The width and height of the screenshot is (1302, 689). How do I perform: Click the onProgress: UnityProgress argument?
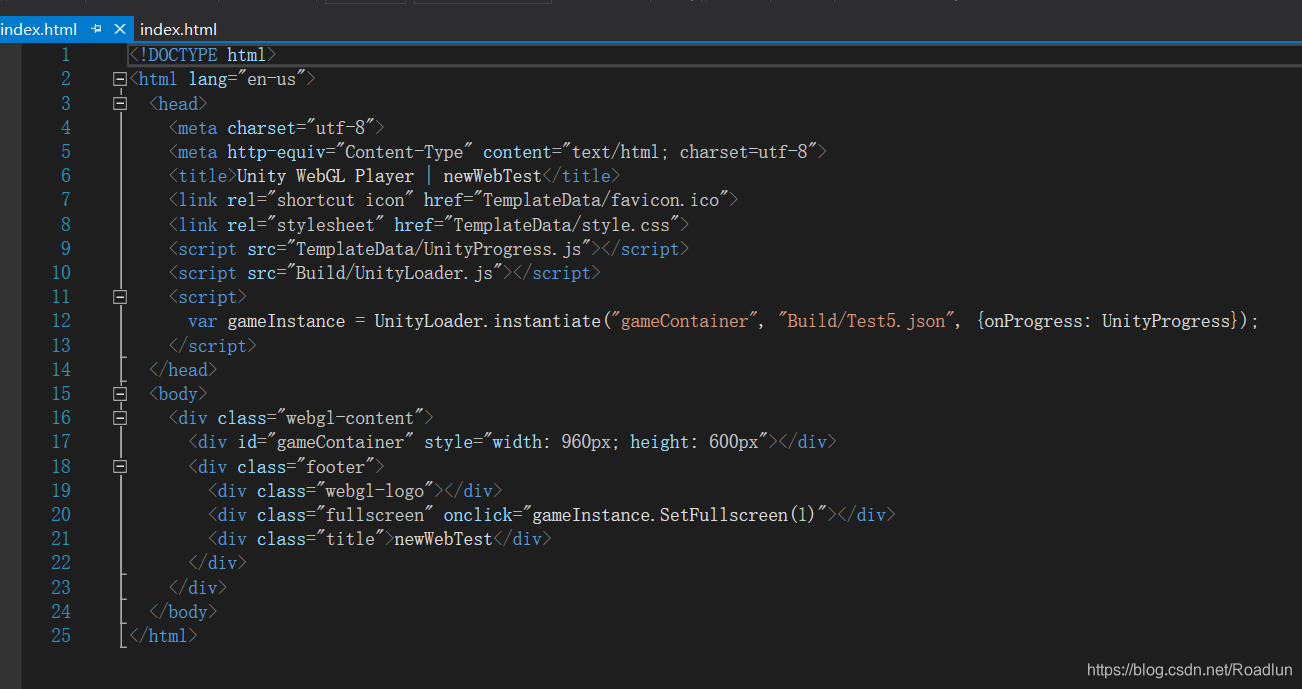[x=1106, y=321]
